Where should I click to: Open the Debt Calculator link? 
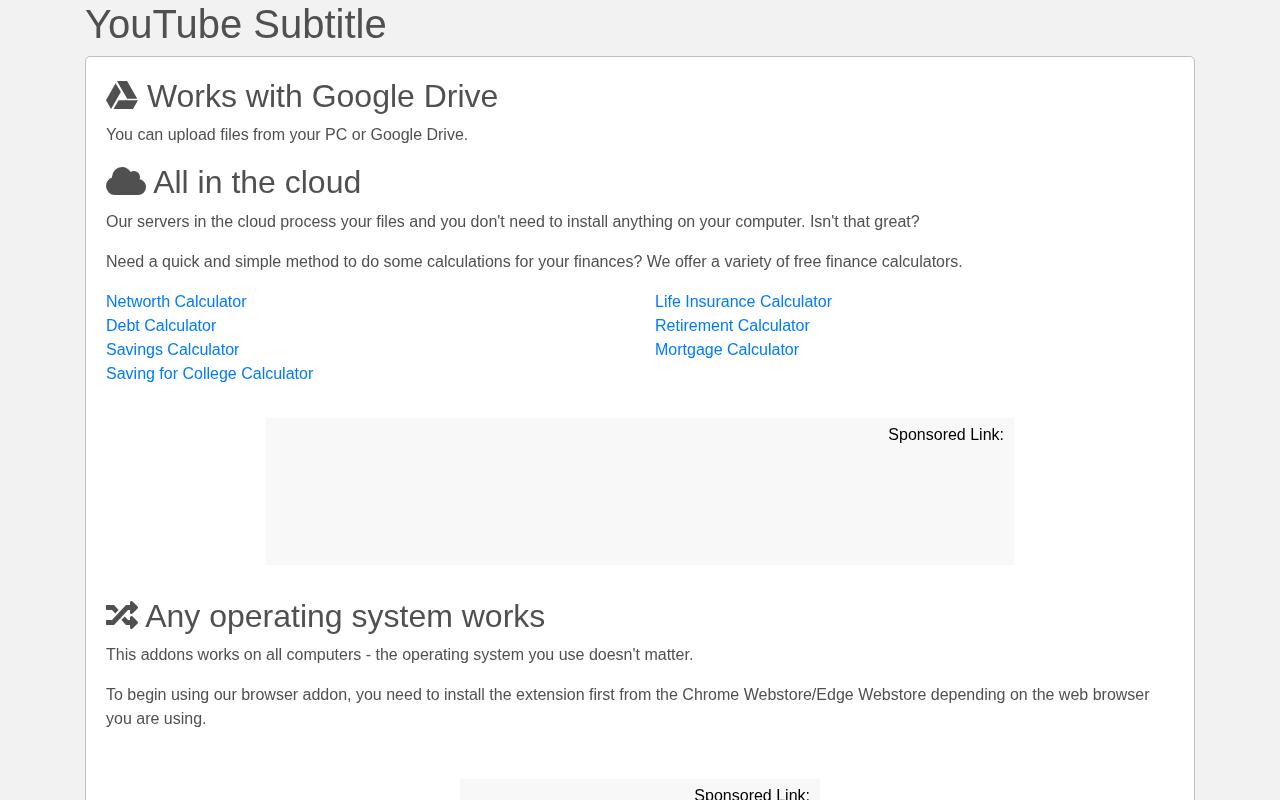161,326
